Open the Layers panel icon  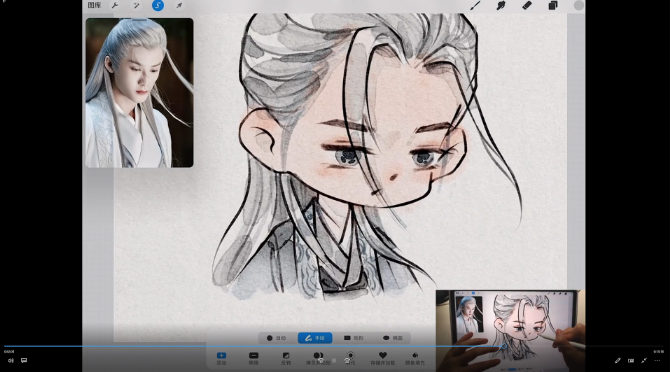[x=553, y=6]
